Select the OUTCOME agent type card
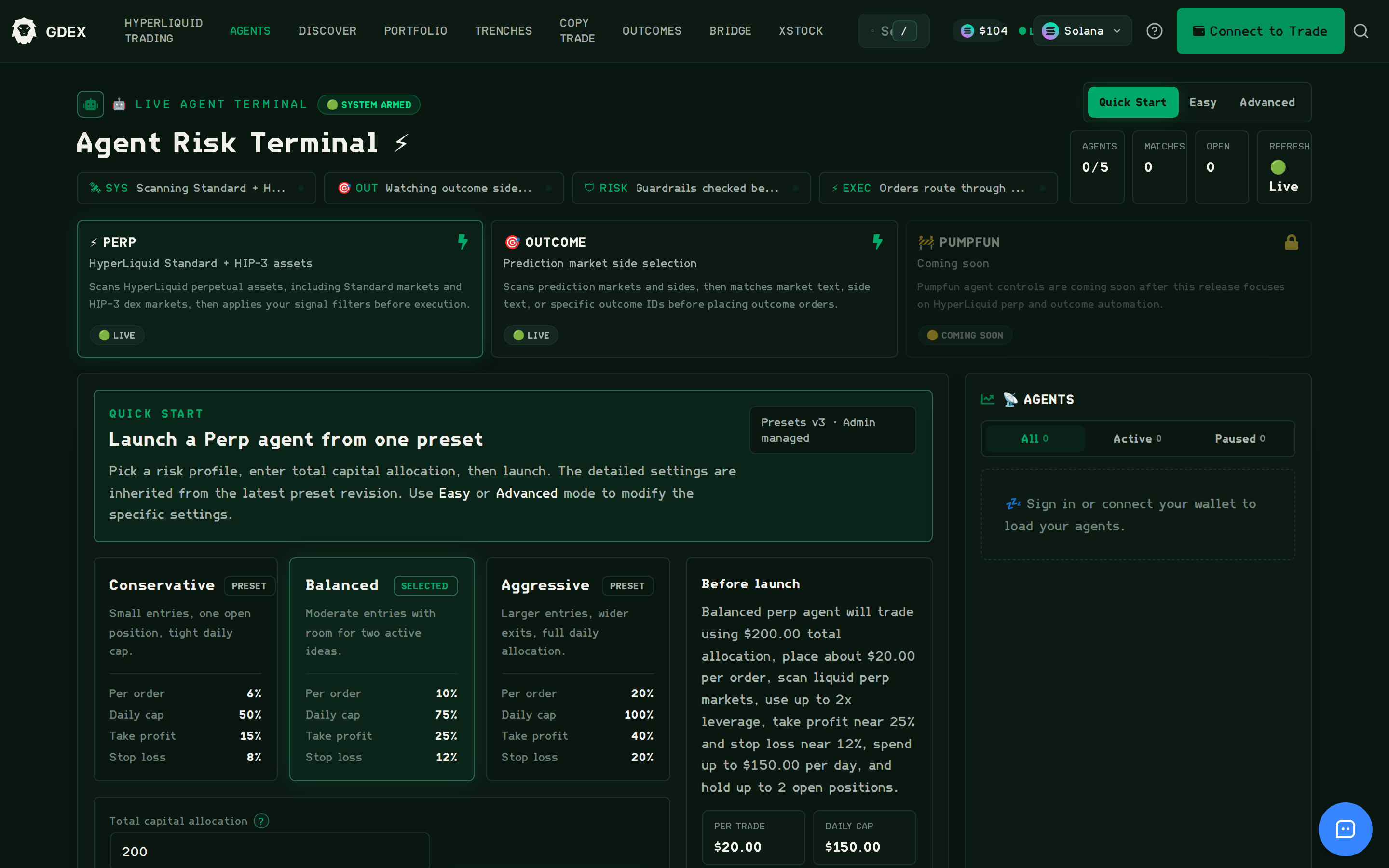Screen dimensions: 1389x868 [x=694, y=289]
